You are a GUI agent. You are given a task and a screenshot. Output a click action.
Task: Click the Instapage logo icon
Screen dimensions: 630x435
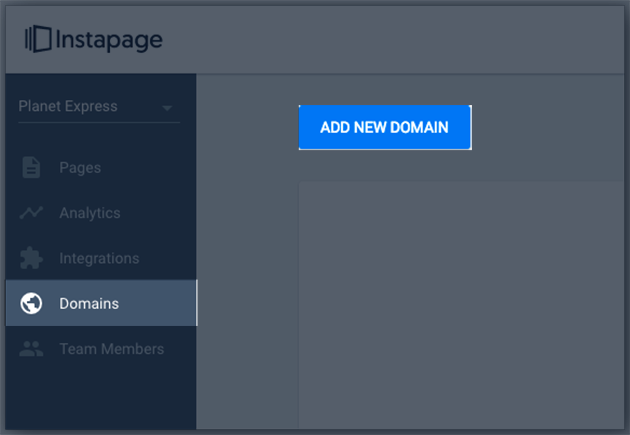[38, 39]
